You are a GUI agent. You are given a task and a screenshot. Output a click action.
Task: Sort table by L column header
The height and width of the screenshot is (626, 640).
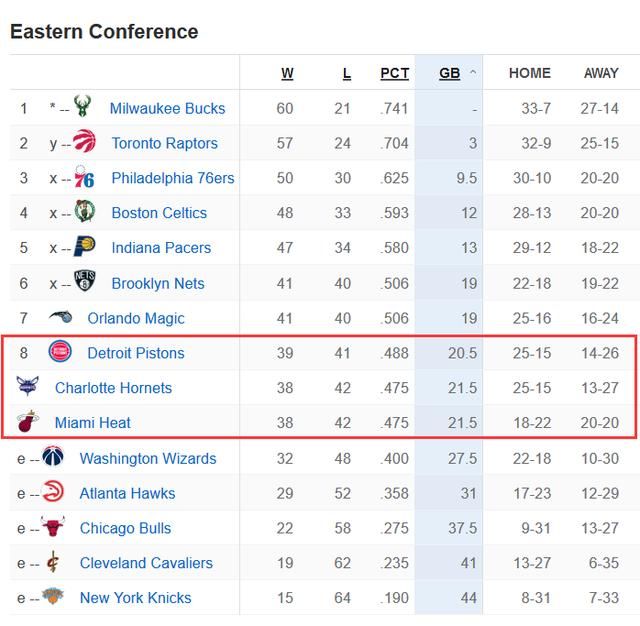[x=347, y=73]
